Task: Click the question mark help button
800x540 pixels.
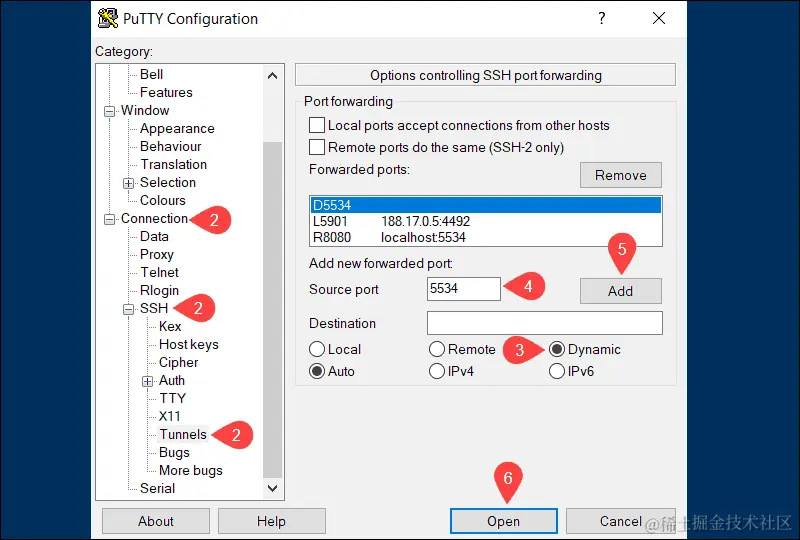Action: 602,18
